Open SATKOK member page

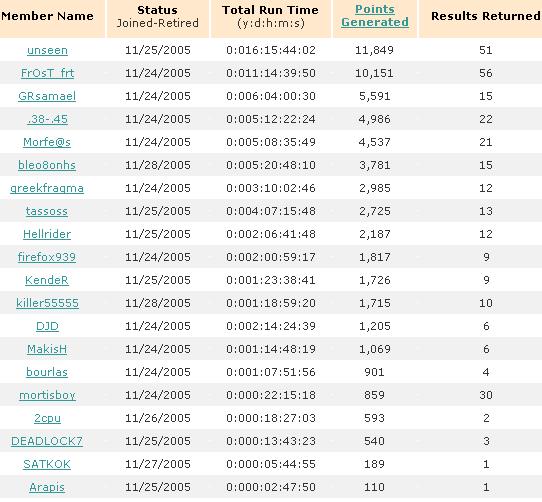click(x=47, y=464)
